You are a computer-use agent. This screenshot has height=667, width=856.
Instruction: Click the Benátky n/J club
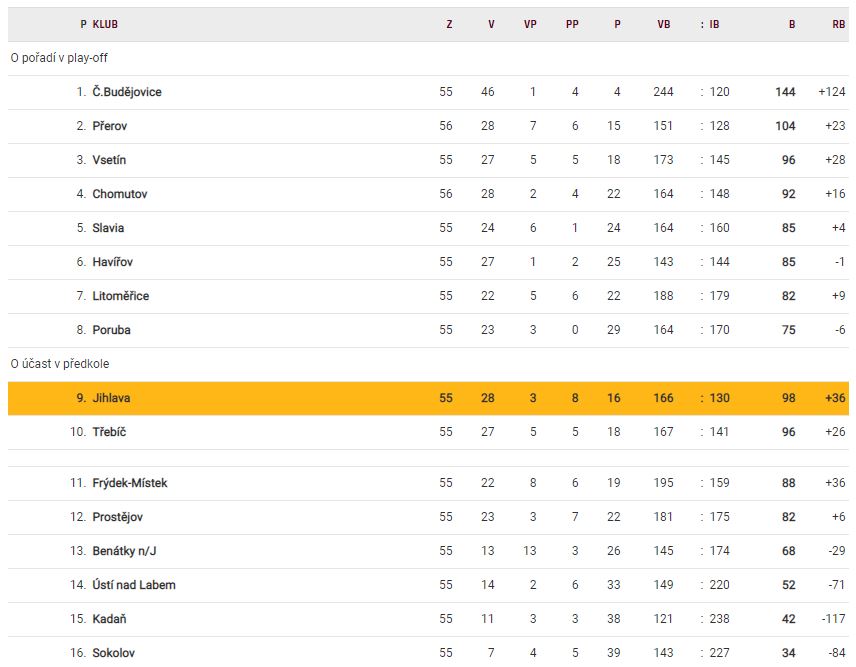pyautogui.click(x=126, y=551)
